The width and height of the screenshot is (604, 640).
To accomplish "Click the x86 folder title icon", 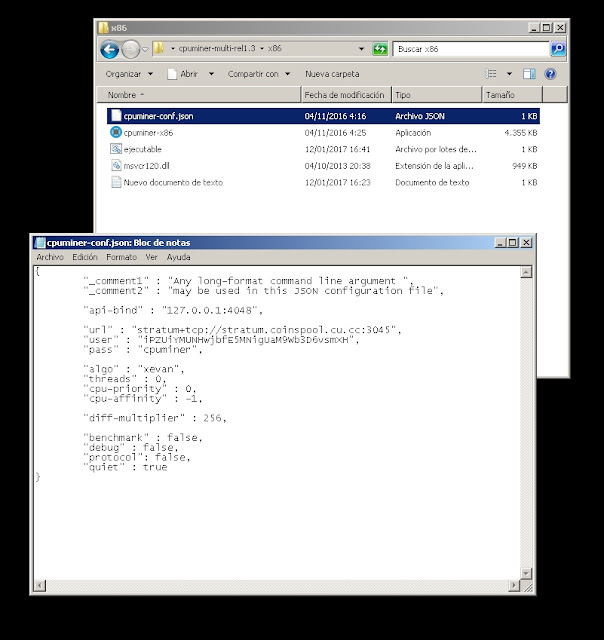I will [103, 28].
